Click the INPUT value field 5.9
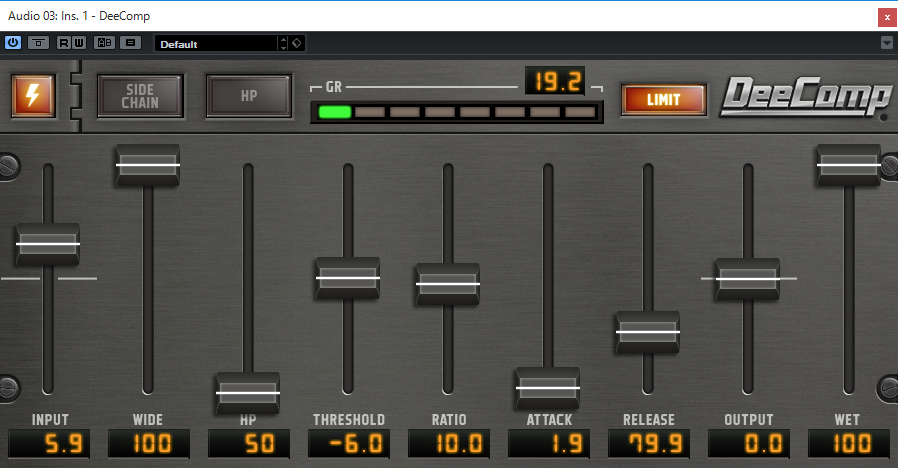Image resolution: width=898 pixels, height=468 pixels. (49, 443)
